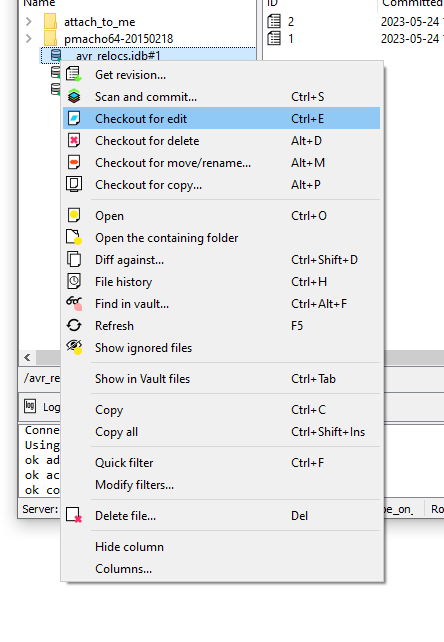Click the Checkout for move/rename icon

[x=74, y=163]
